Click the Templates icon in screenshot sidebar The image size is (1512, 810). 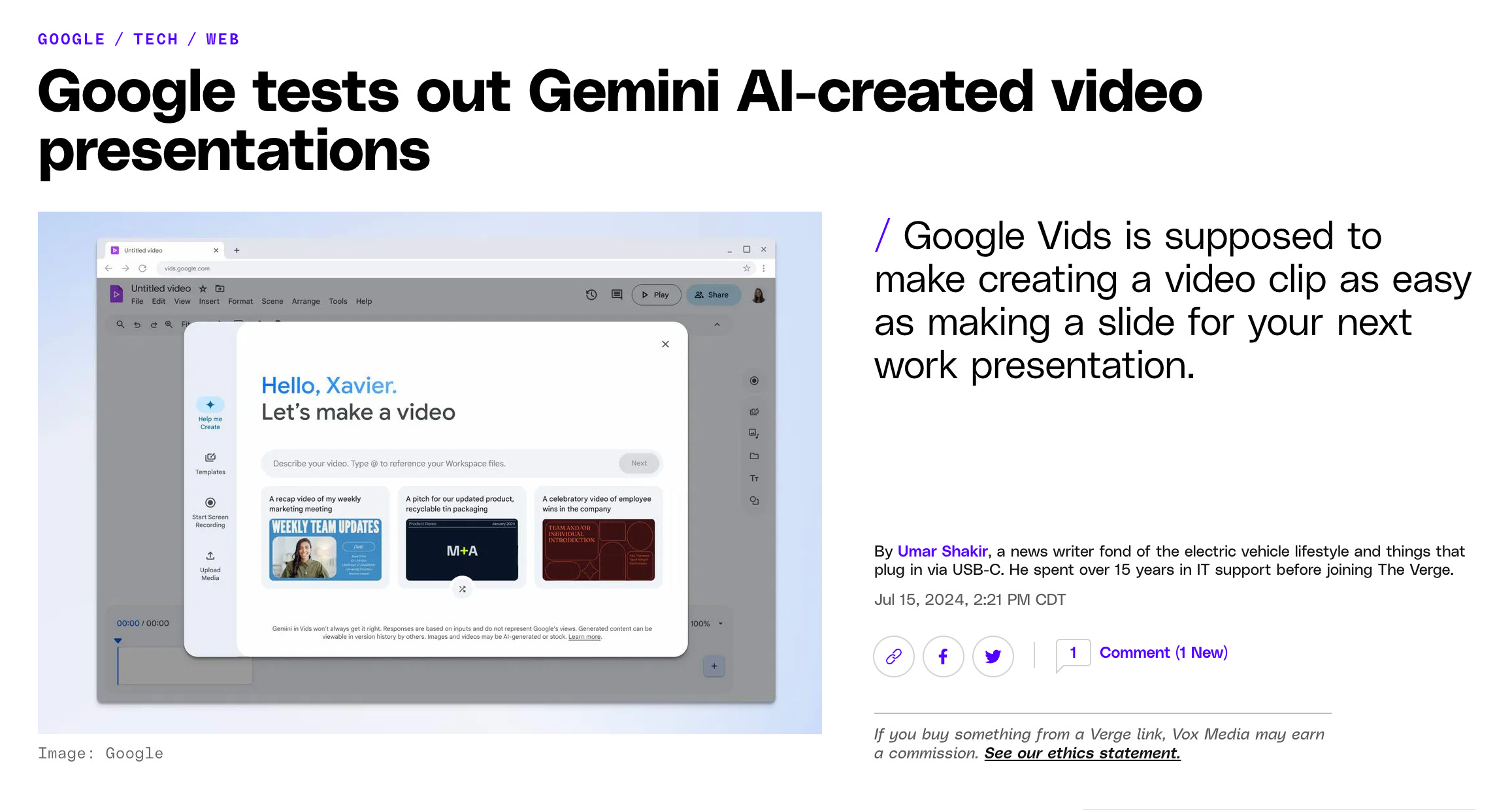(210, 458)
